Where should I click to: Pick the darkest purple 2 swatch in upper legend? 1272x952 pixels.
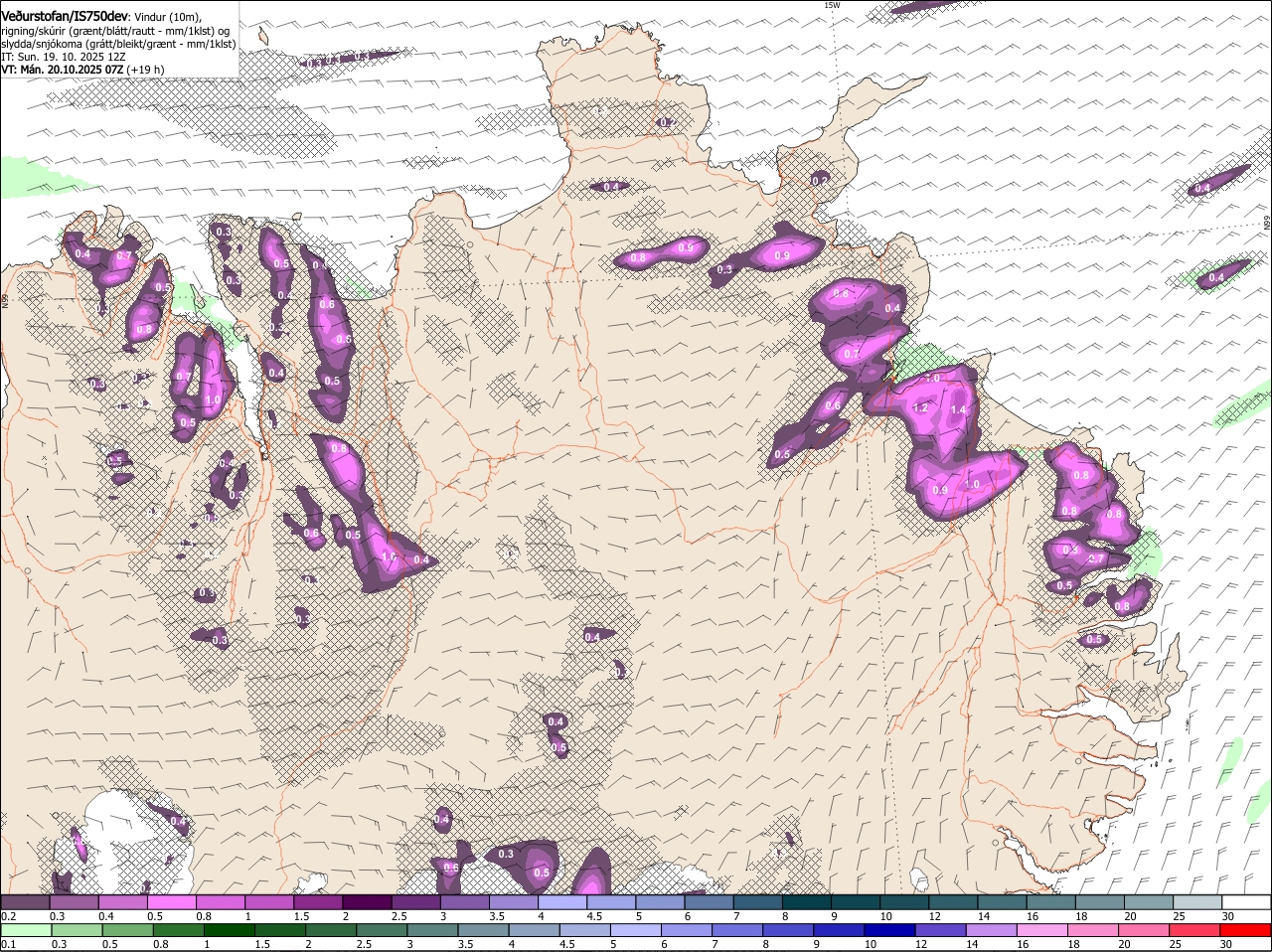(x=367, y=902)
